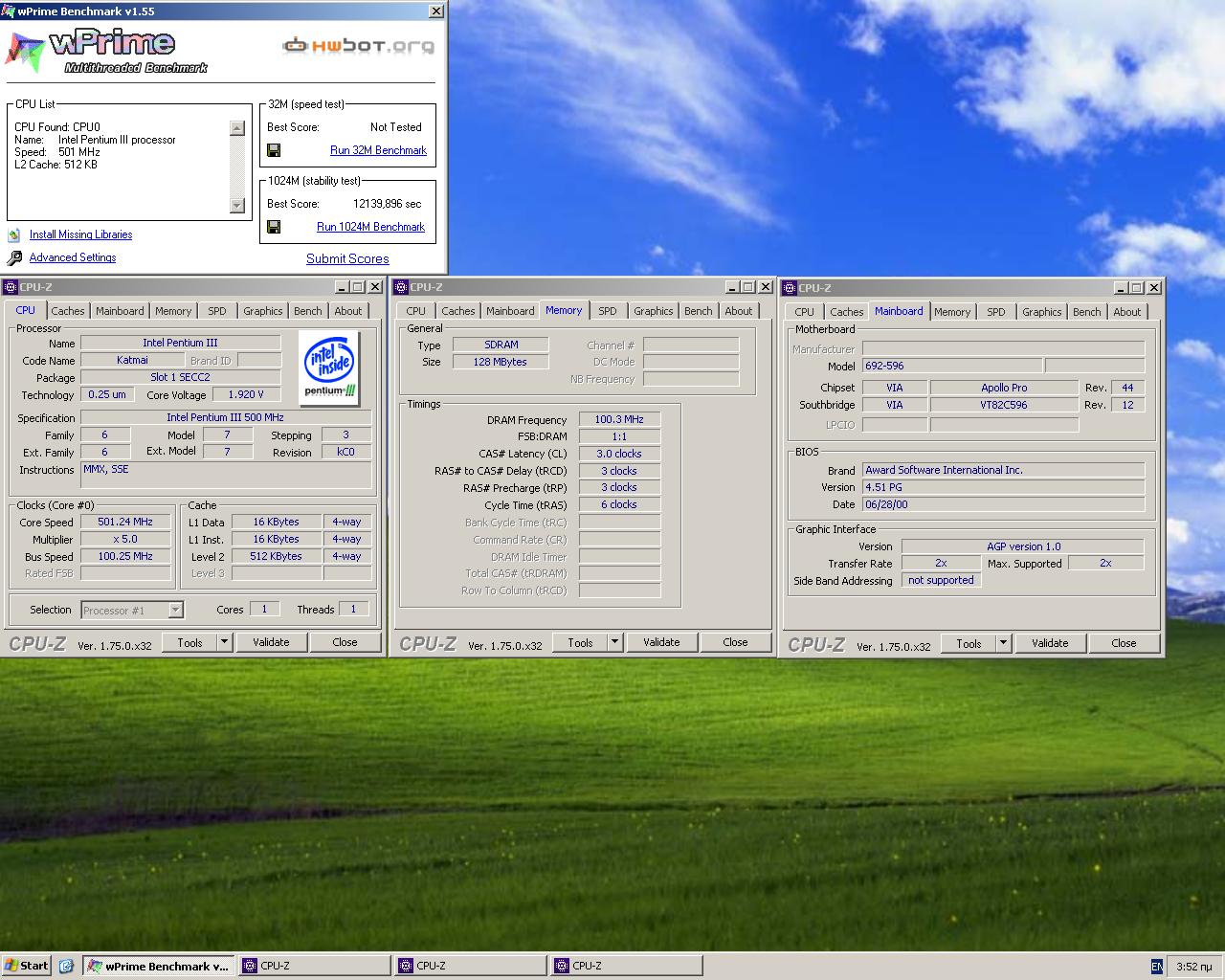Click Tools button in Mainboard window

pyautogui.click(x=969, y=643)
